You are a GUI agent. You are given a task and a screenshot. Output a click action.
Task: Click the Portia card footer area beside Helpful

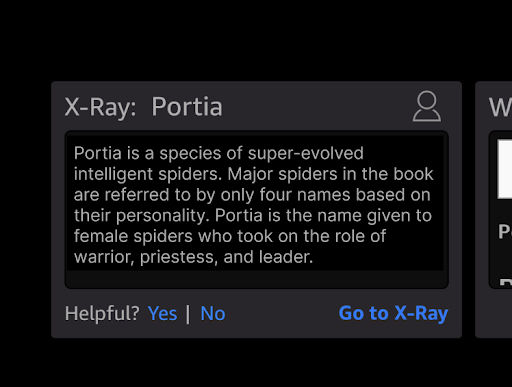point(282,313)
